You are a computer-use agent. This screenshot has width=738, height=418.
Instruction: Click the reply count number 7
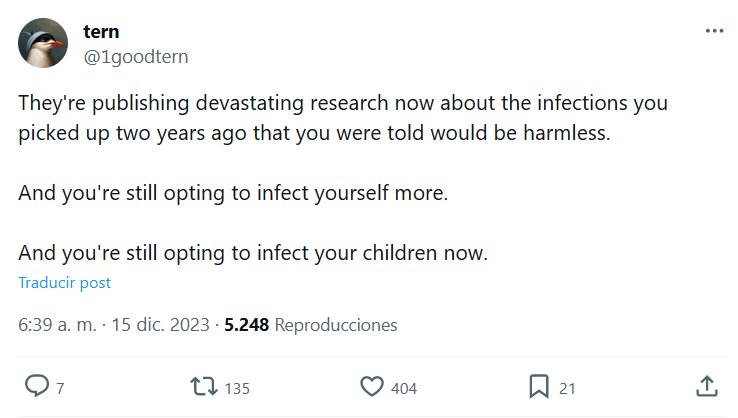(x=60, y=388)
